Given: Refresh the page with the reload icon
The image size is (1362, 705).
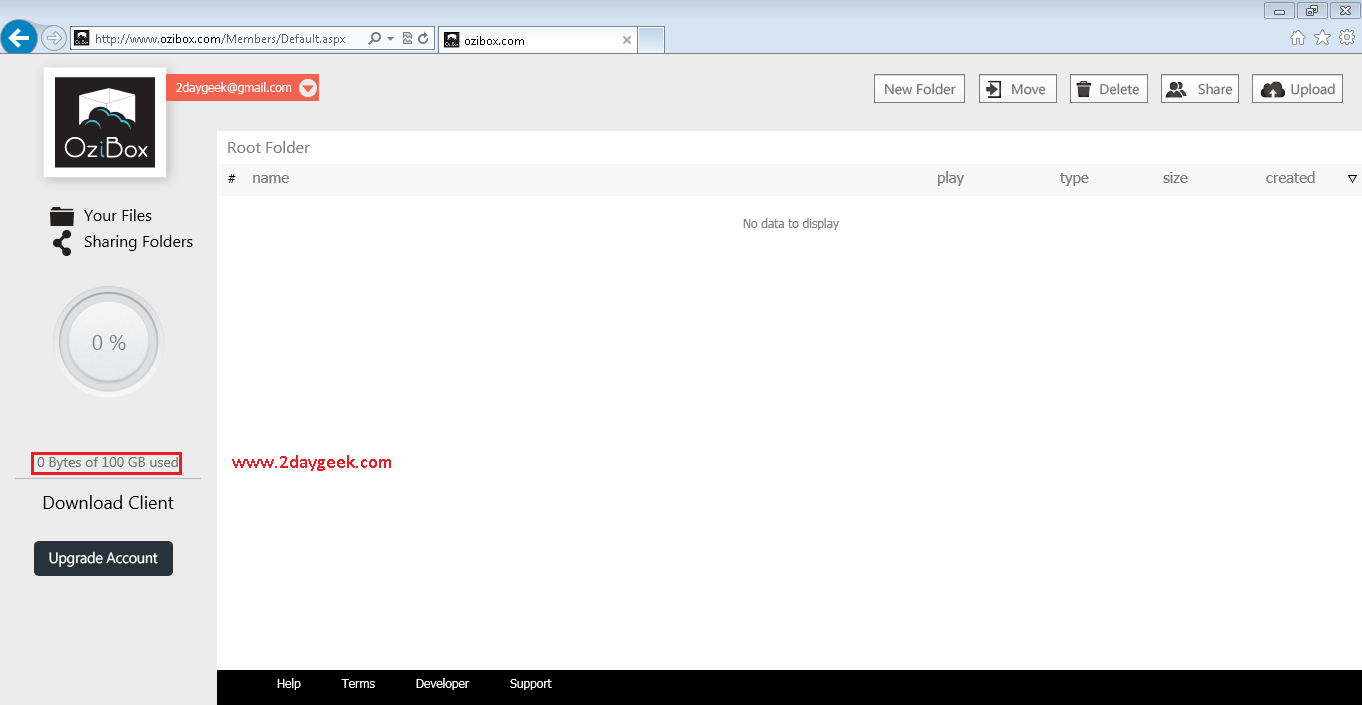Looking at the screenshot, I should tap(423, 39).
